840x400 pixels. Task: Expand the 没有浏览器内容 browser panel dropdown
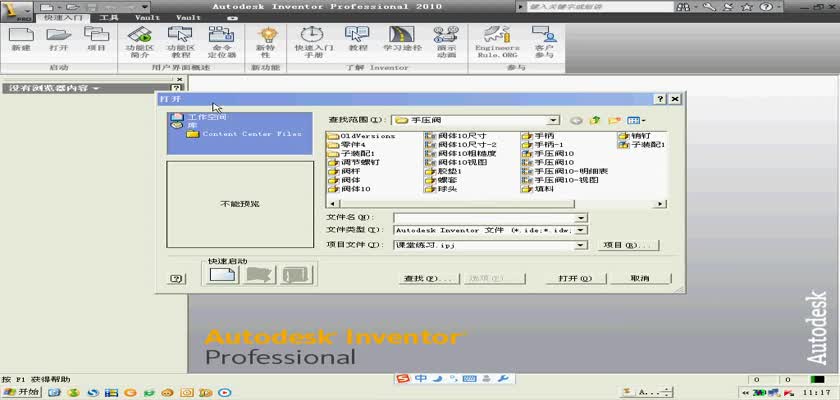click(x=96, y=88)
